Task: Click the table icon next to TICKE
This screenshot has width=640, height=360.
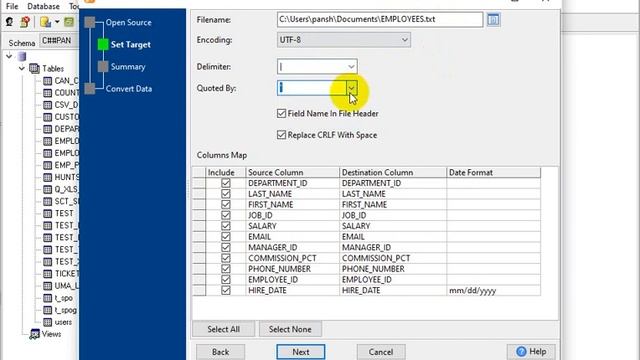Action: (x=47, y=273)
